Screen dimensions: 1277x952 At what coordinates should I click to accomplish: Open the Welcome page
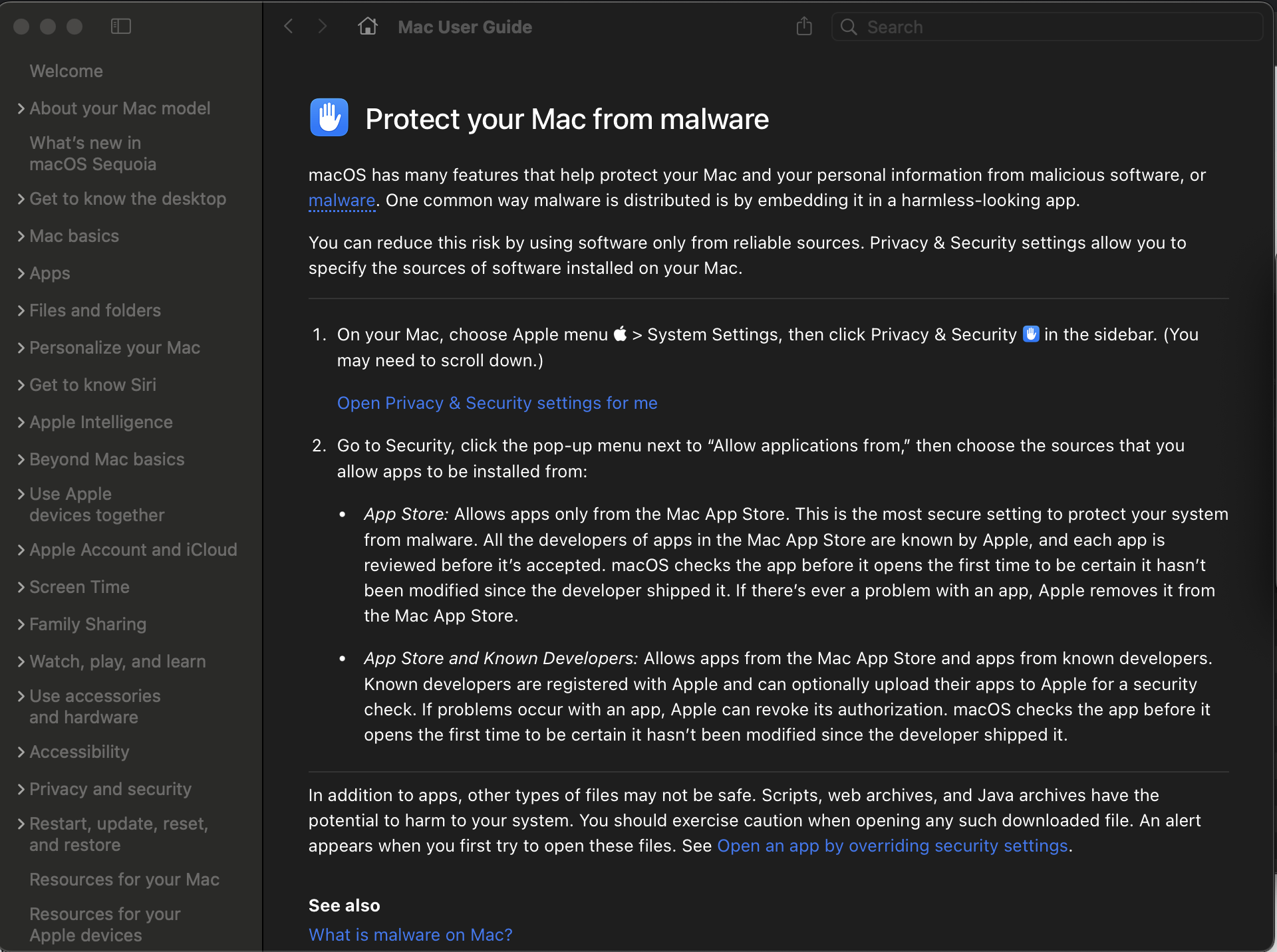66,71
